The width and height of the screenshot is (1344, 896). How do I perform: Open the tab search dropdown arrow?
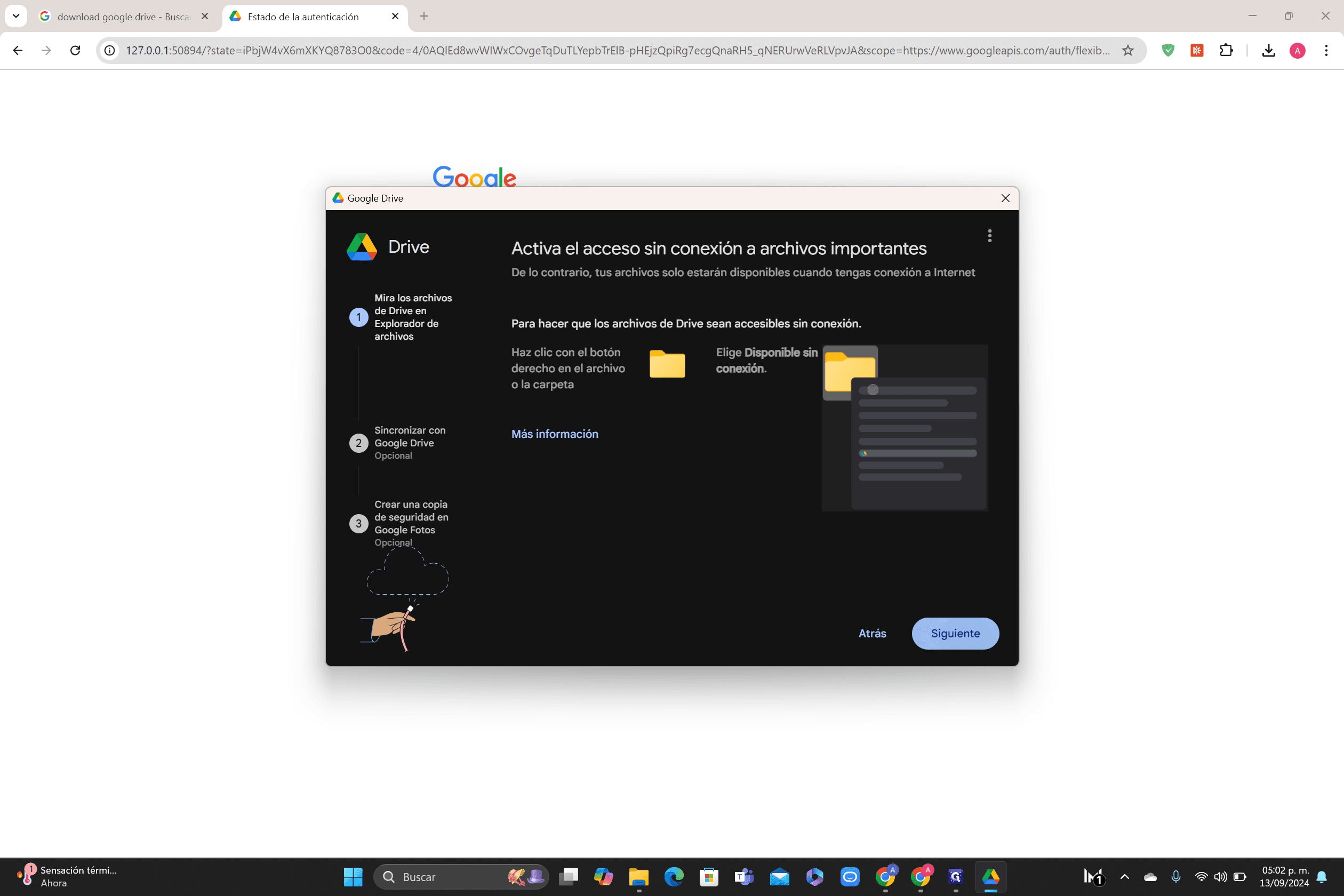pos(16,16)
